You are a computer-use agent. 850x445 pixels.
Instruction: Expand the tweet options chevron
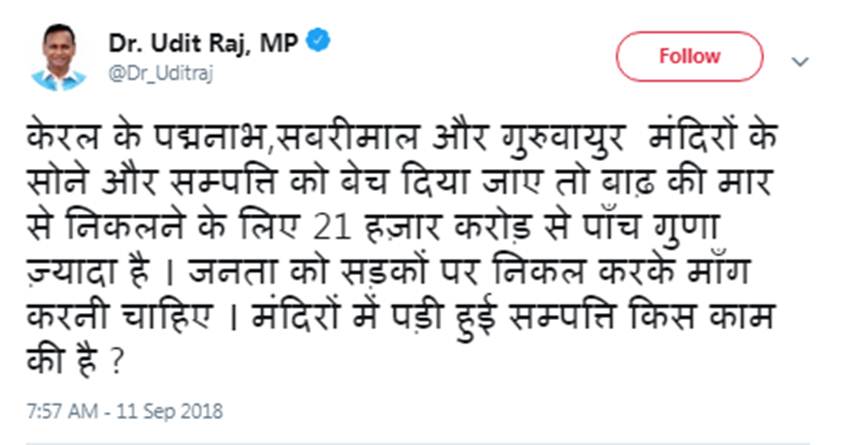point(800,61)
